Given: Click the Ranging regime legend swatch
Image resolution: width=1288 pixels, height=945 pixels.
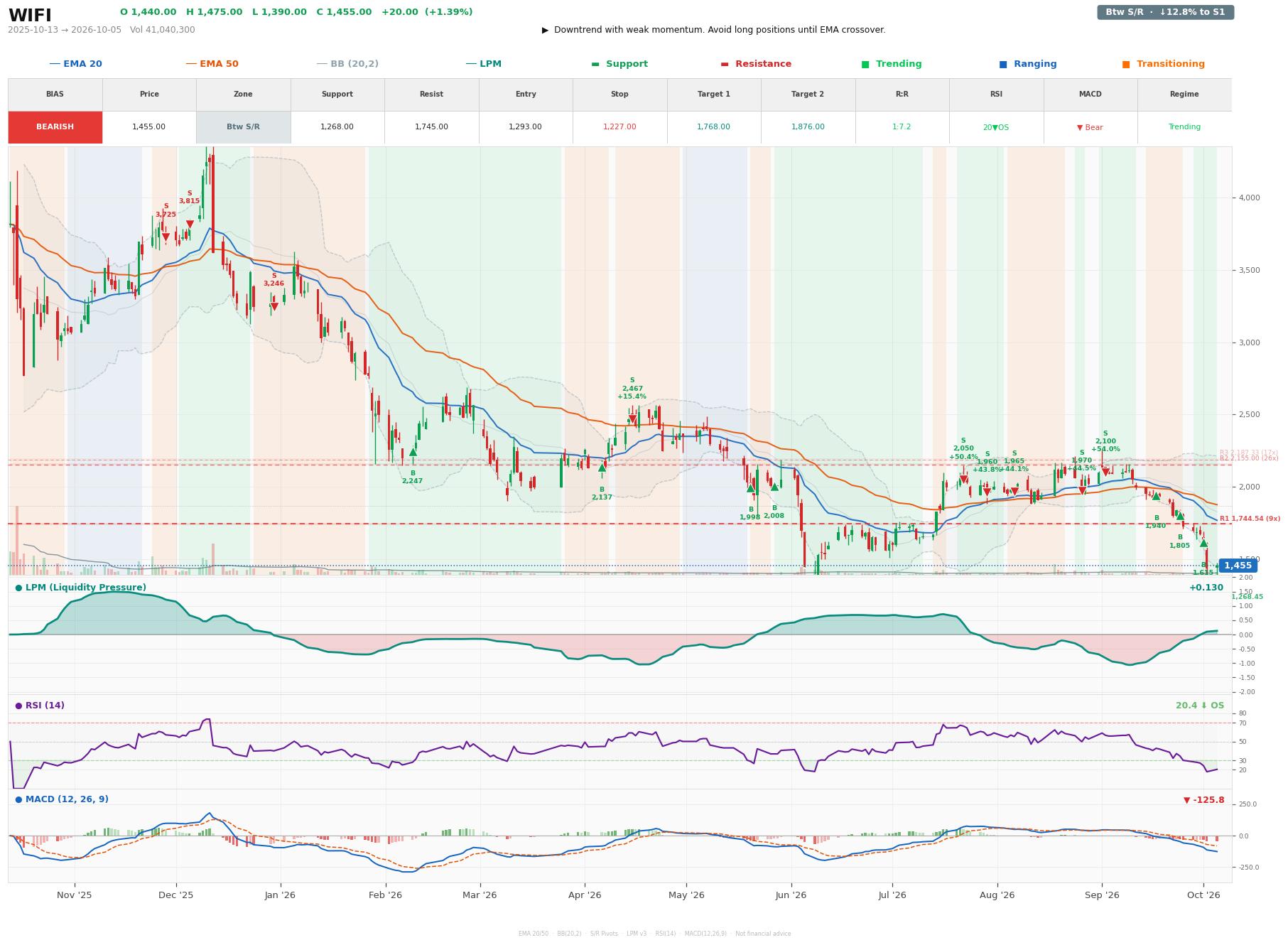Looking at the screenshot, I should [1003, 64].
